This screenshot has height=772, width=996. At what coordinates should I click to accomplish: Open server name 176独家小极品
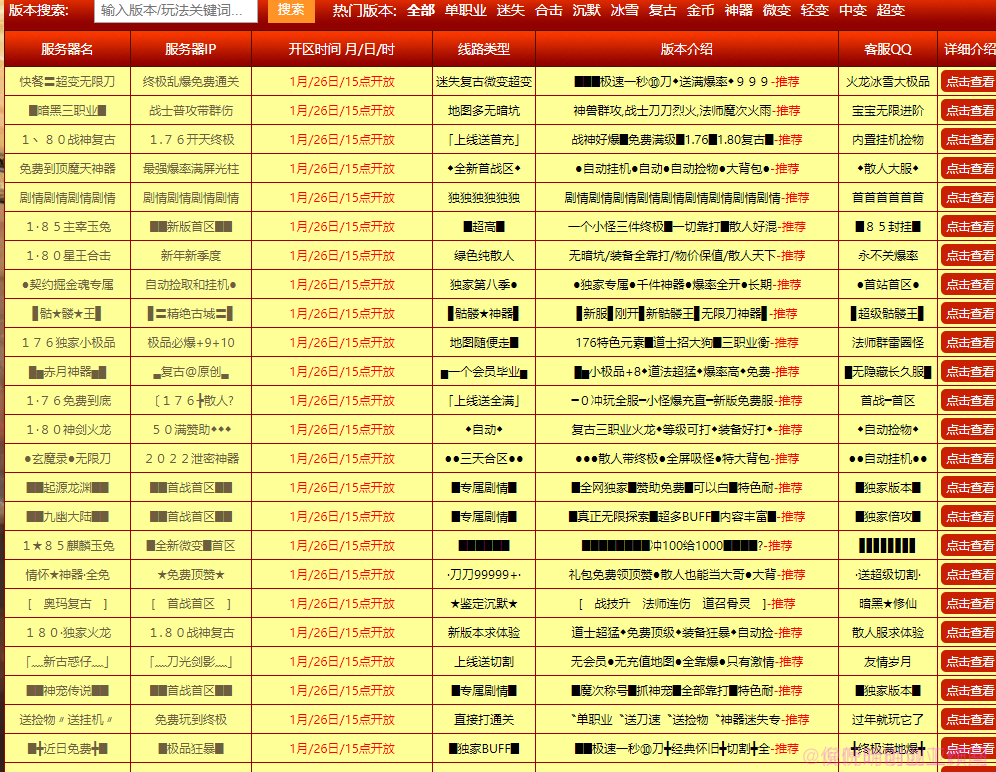67,342
